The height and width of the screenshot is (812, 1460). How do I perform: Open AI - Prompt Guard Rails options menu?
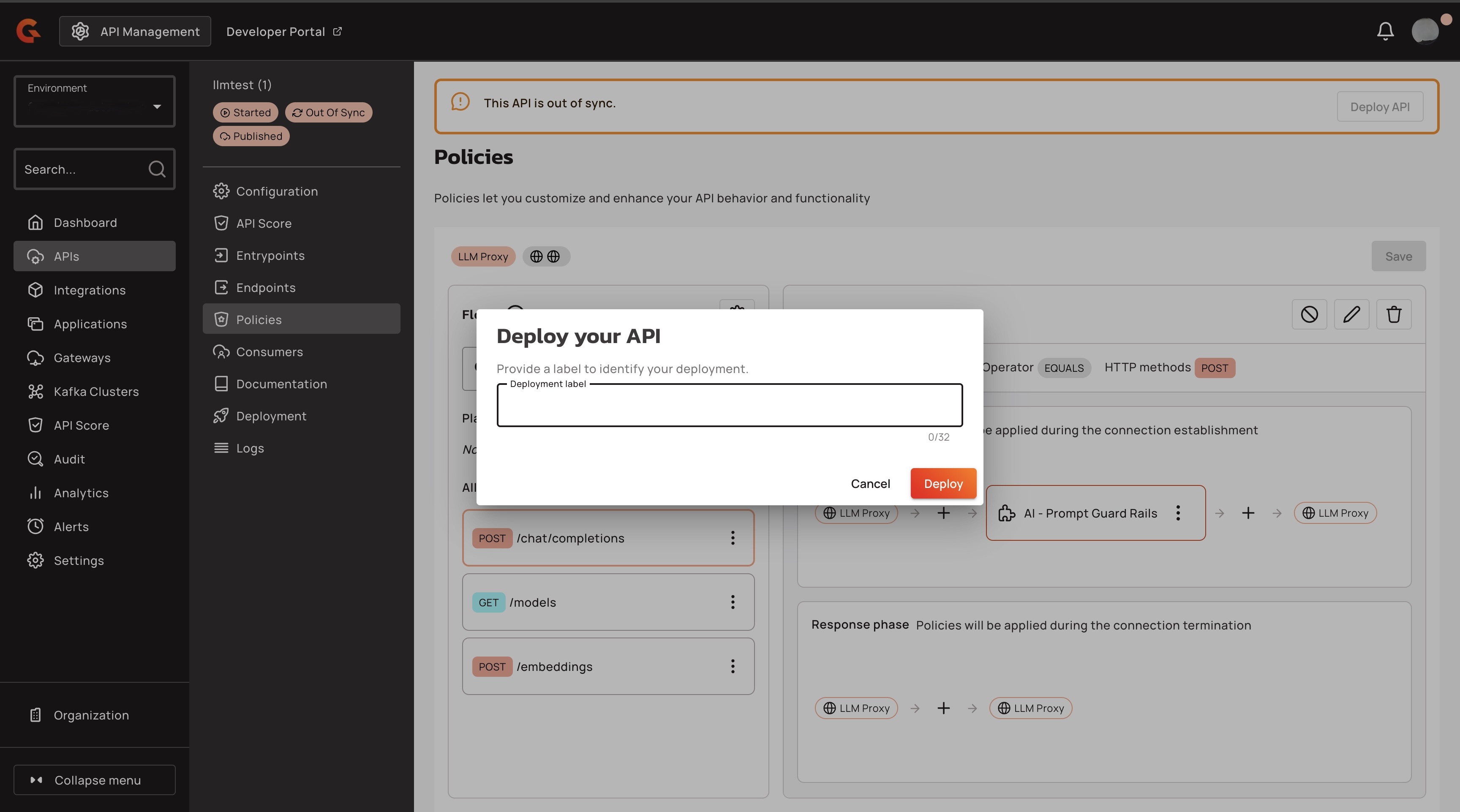1178,513
